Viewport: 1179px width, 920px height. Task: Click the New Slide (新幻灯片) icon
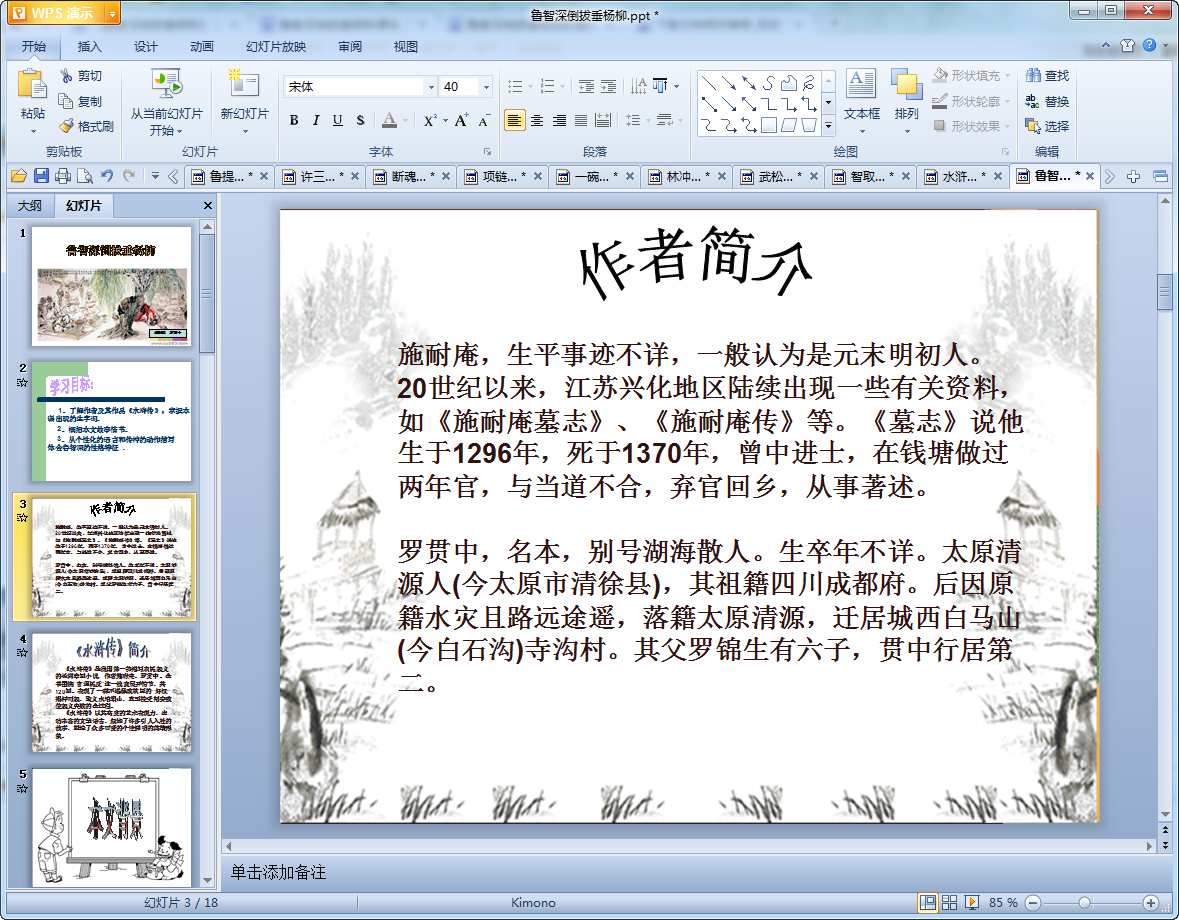click(x=244, y=84)
